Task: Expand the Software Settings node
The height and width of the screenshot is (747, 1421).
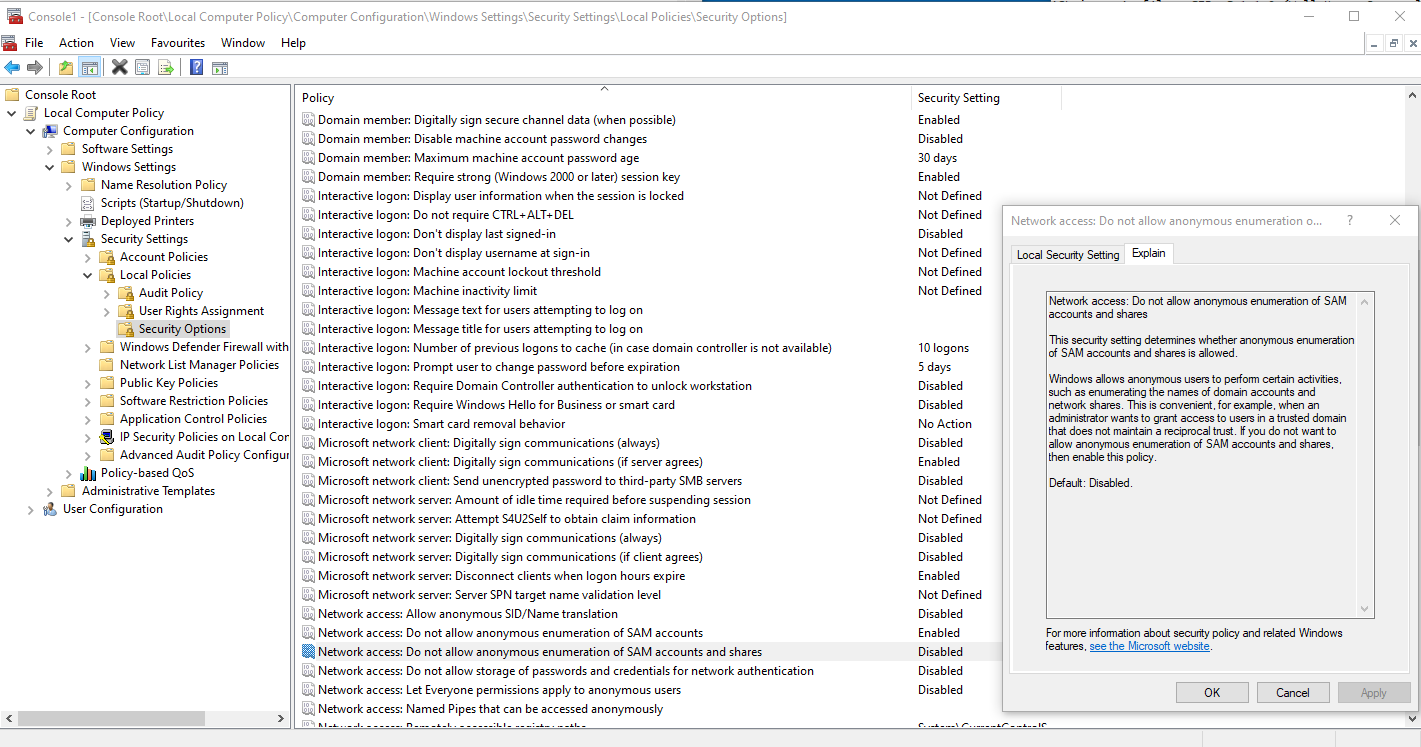Action: [x=50, y=149]
